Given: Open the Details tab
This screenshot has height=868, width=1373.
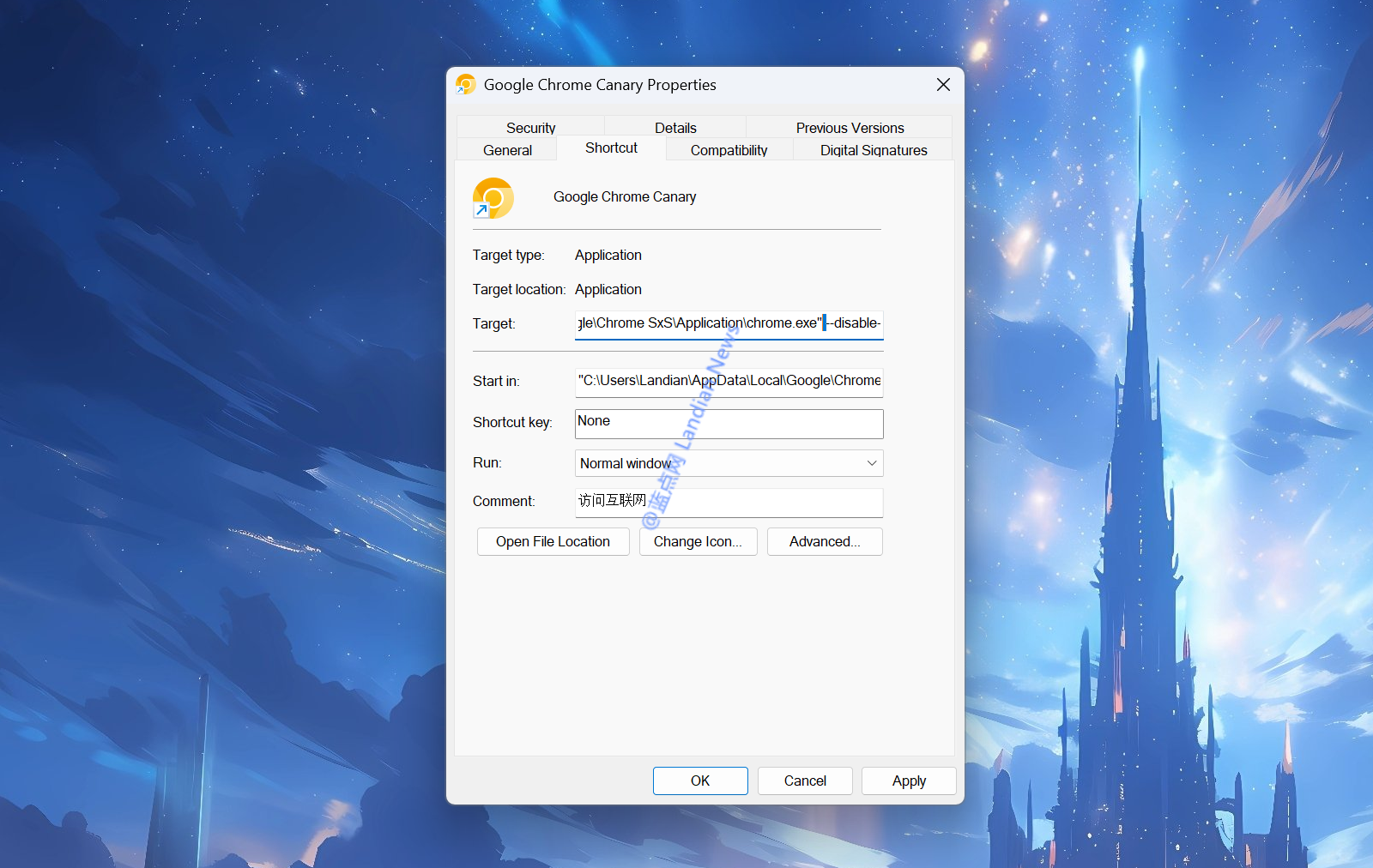Looking at the screenshot, I should point(675,127).
